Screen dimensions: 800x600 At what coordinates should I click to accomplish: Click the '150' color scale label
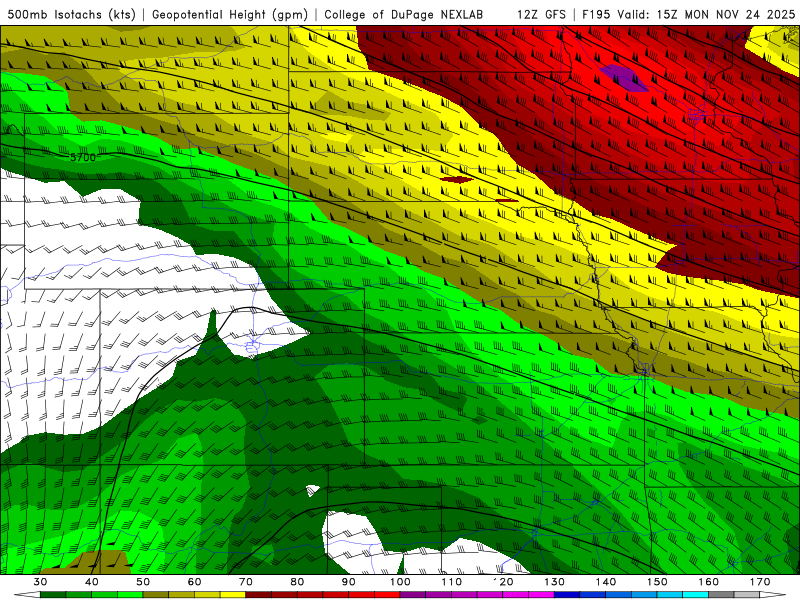tap(657, 582)
